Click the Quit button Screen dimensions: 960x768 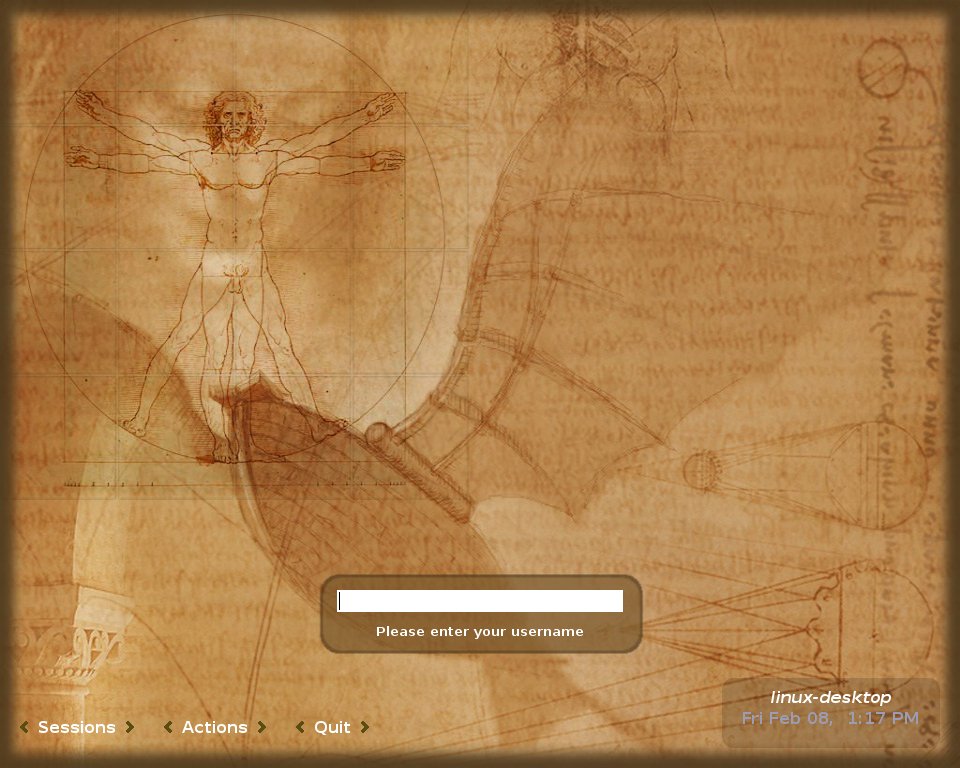[332, 727]
